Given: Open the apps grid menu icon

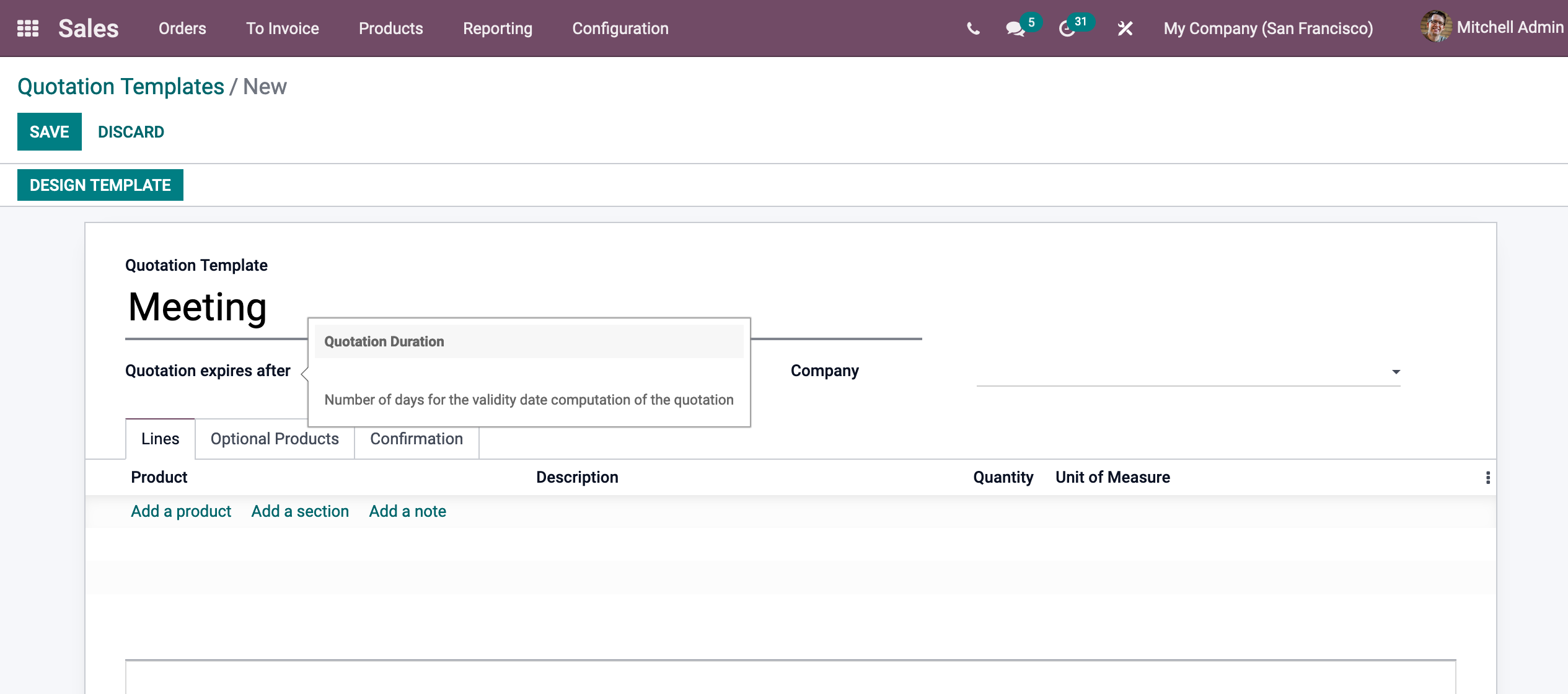Looking at the screenshot, I should point(28,29).
